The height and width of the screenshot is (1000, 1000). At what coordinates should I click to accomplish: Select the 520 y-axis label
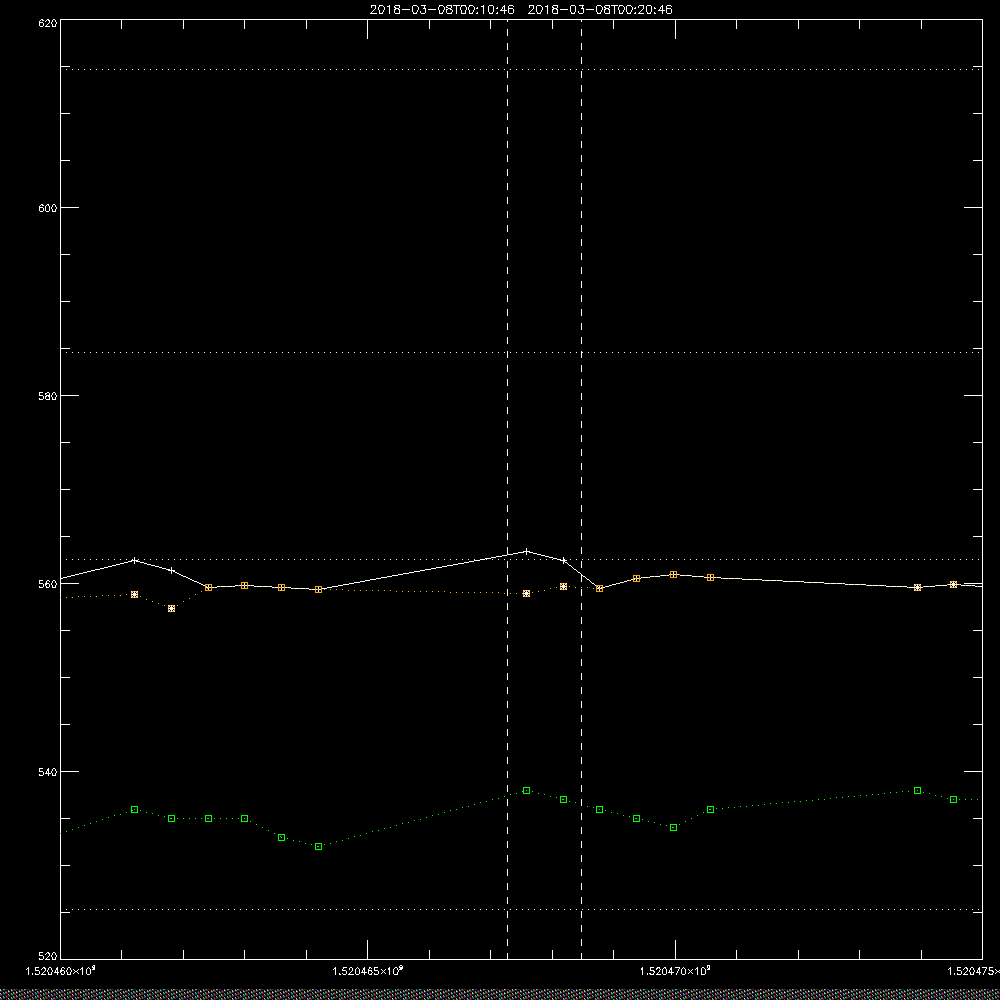(x=48, y=957)
